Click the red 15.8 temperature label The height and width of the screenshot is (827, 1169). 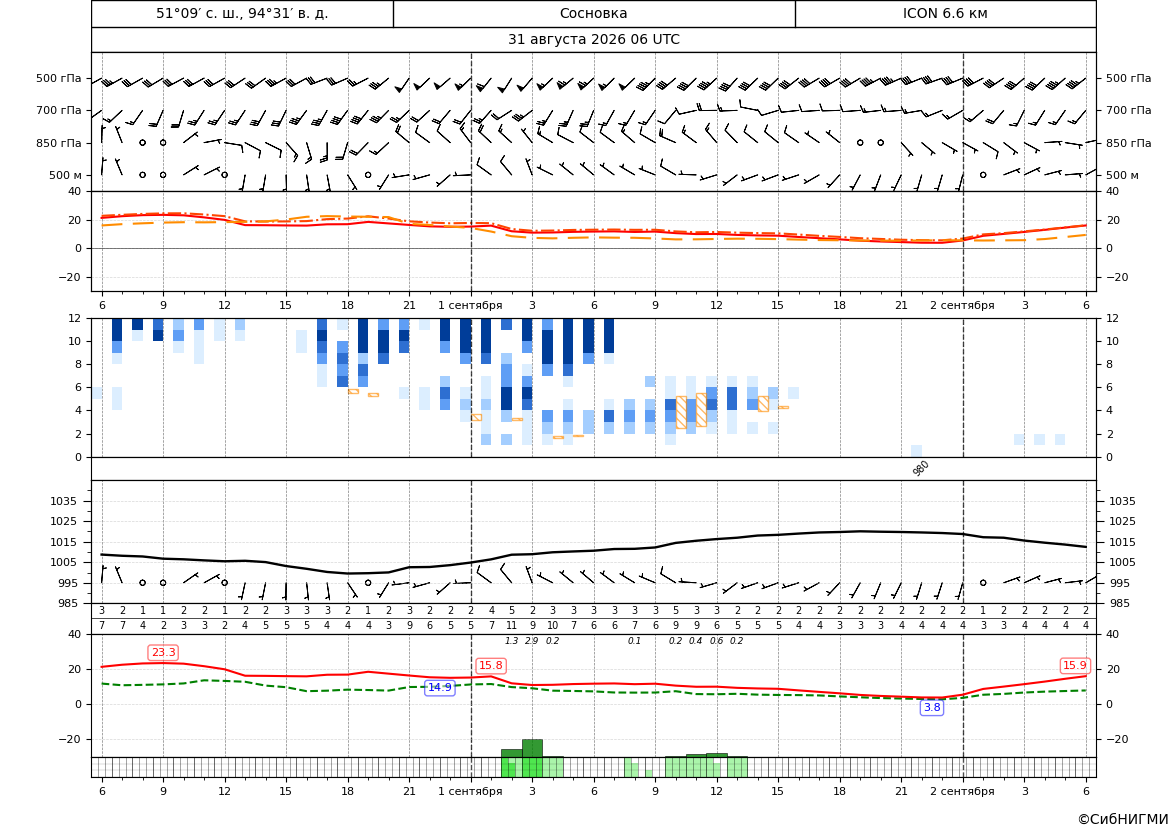(491, 665)
